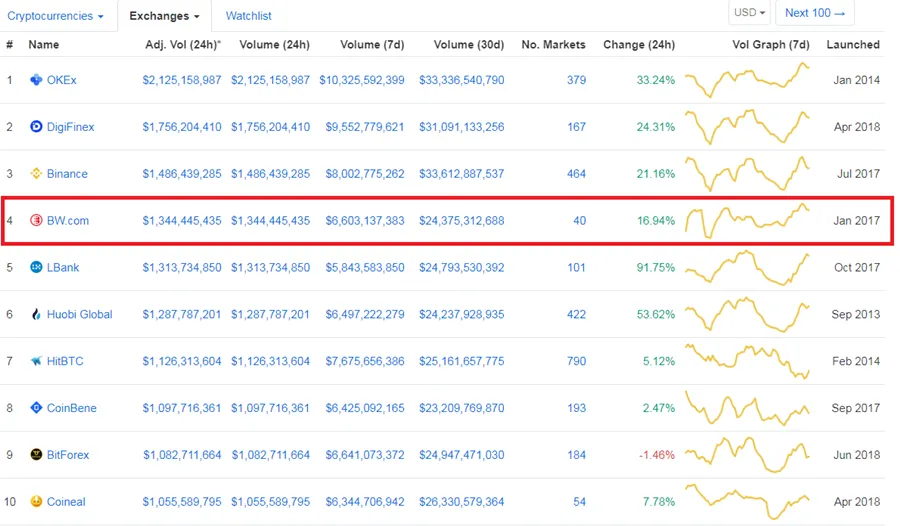Sort by Launched column header

pos(853,44)
